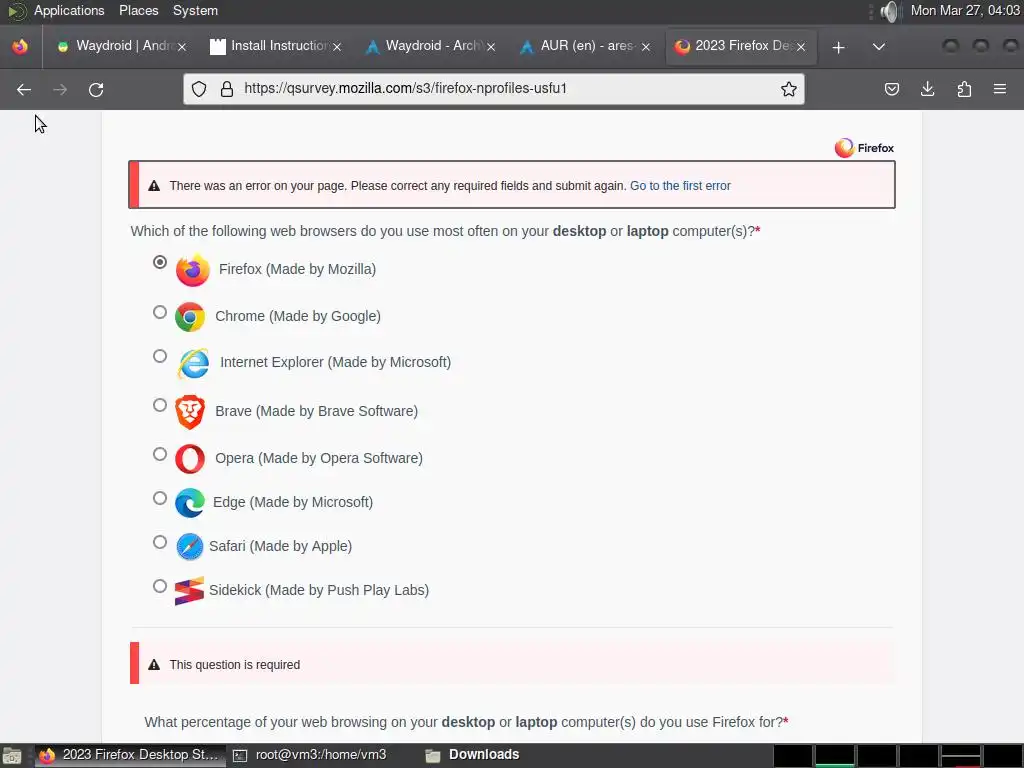Select the Sidekick radio option
1024x768 pixels.
[160, 586]
